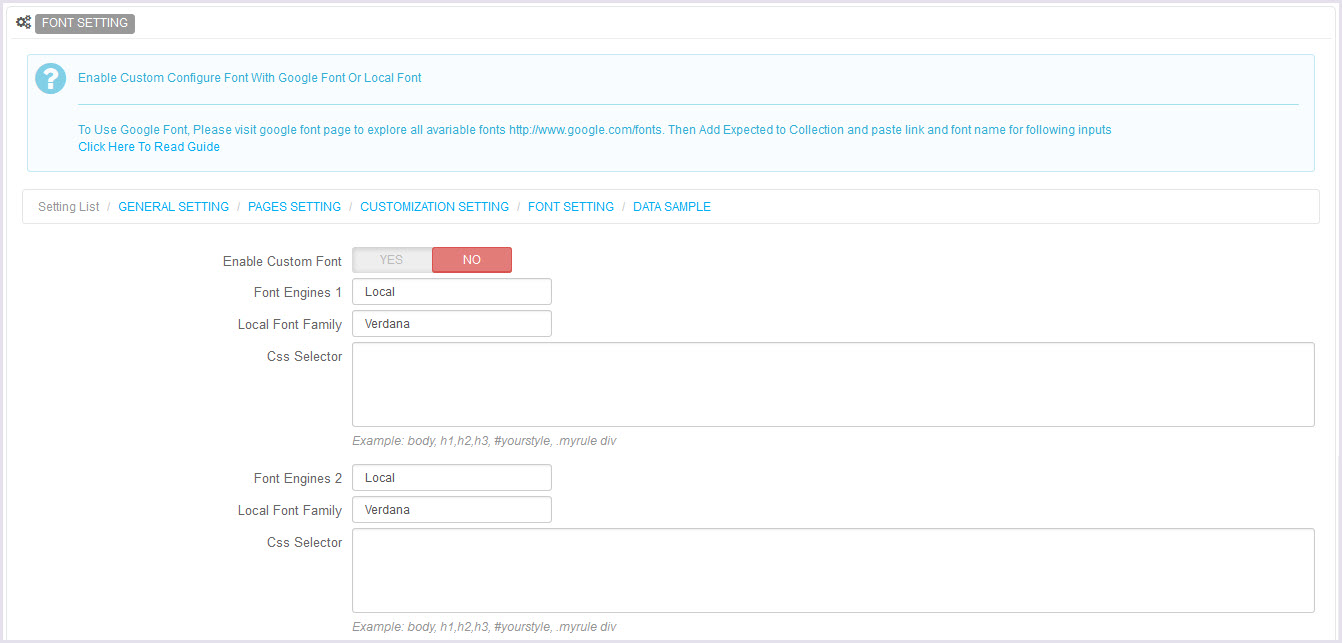The height and width of the screenshot is (643, 1342).
Task: Click the Setting List breadcrumb label
Action: tap(69, 207)
